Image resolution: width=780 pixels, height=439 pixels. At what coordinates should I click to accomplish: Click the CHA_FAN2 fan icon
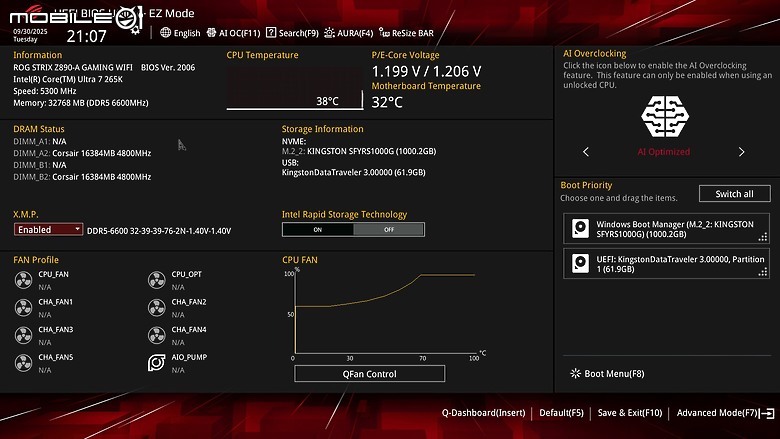coord(157,308)
